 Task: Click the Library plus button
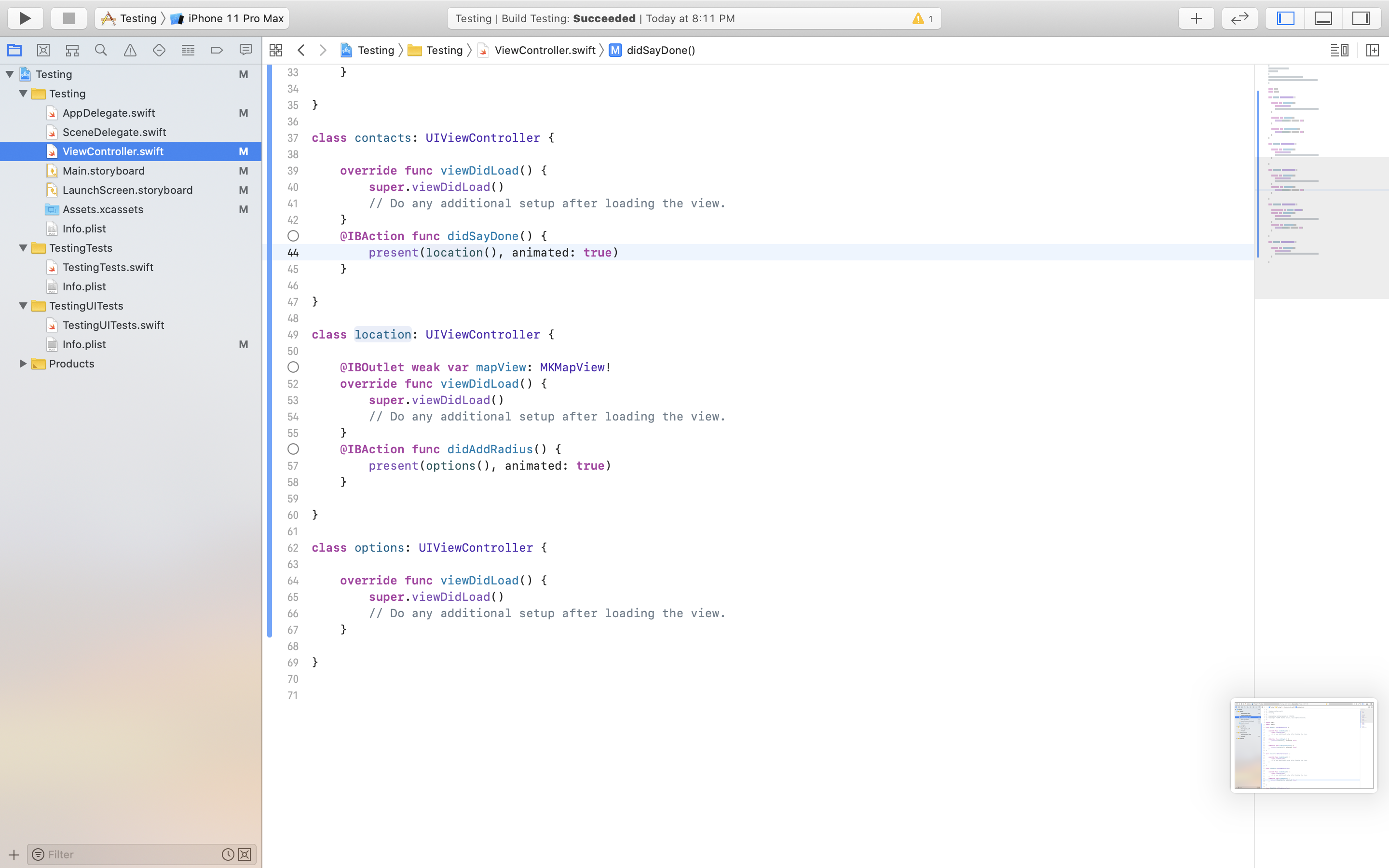(1196, 18)
